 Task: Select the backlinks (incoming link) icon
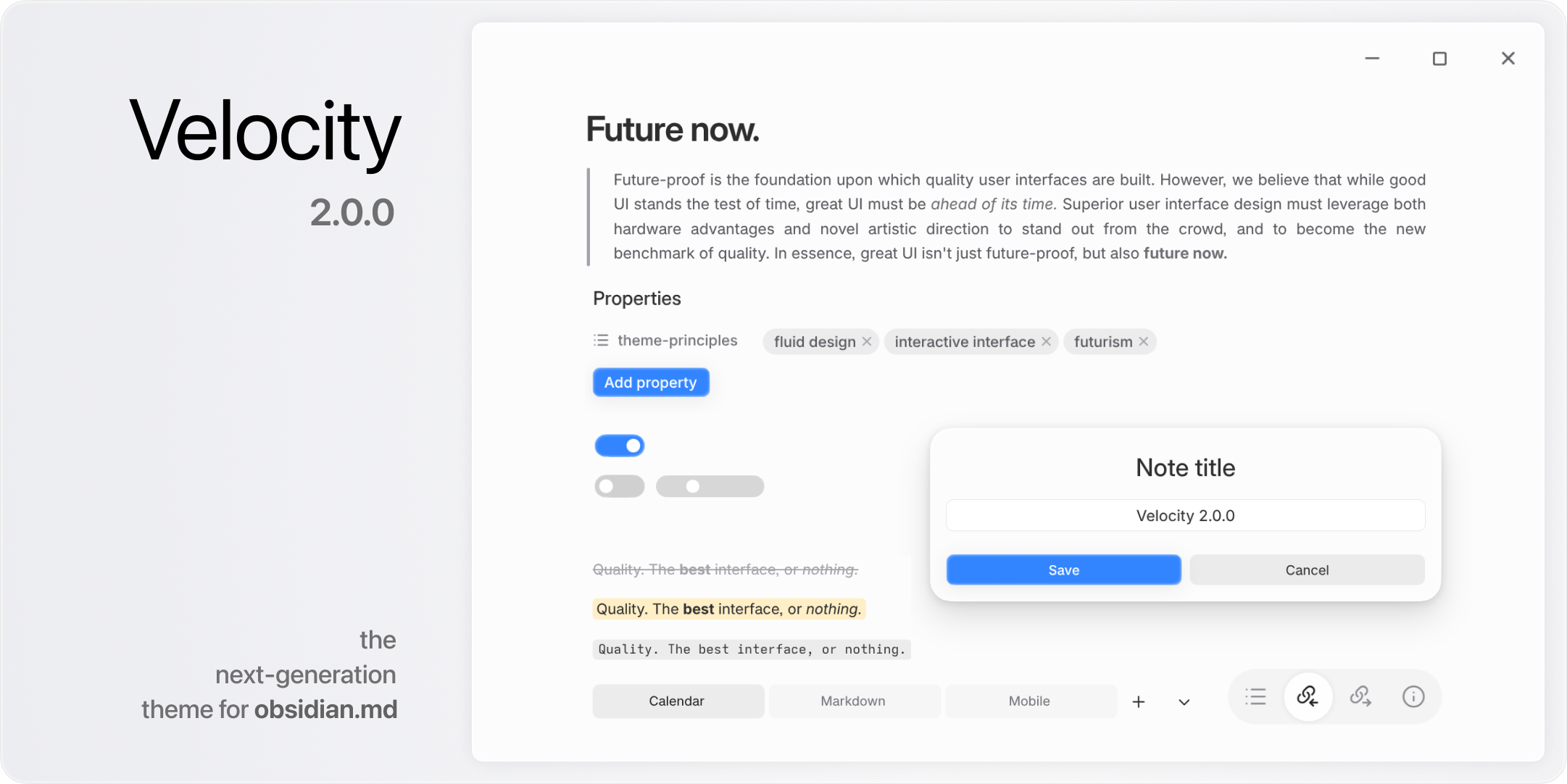pyautogui.click(x=1308, y=697)
